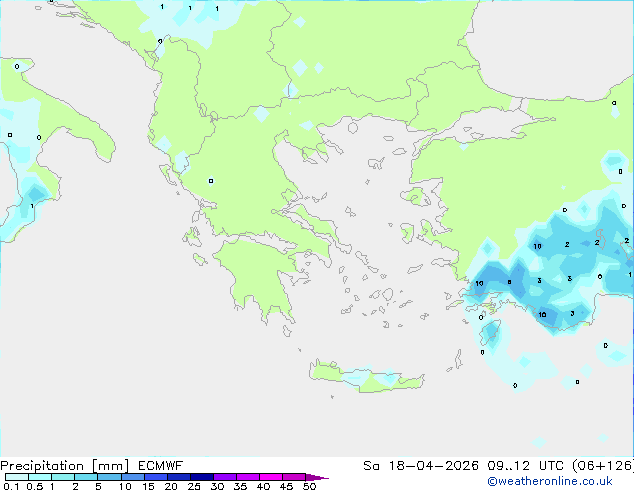This screenshot has height=490, width=634.
Task: Click the "0.5" legend scale label
Action: pos(35,486)
